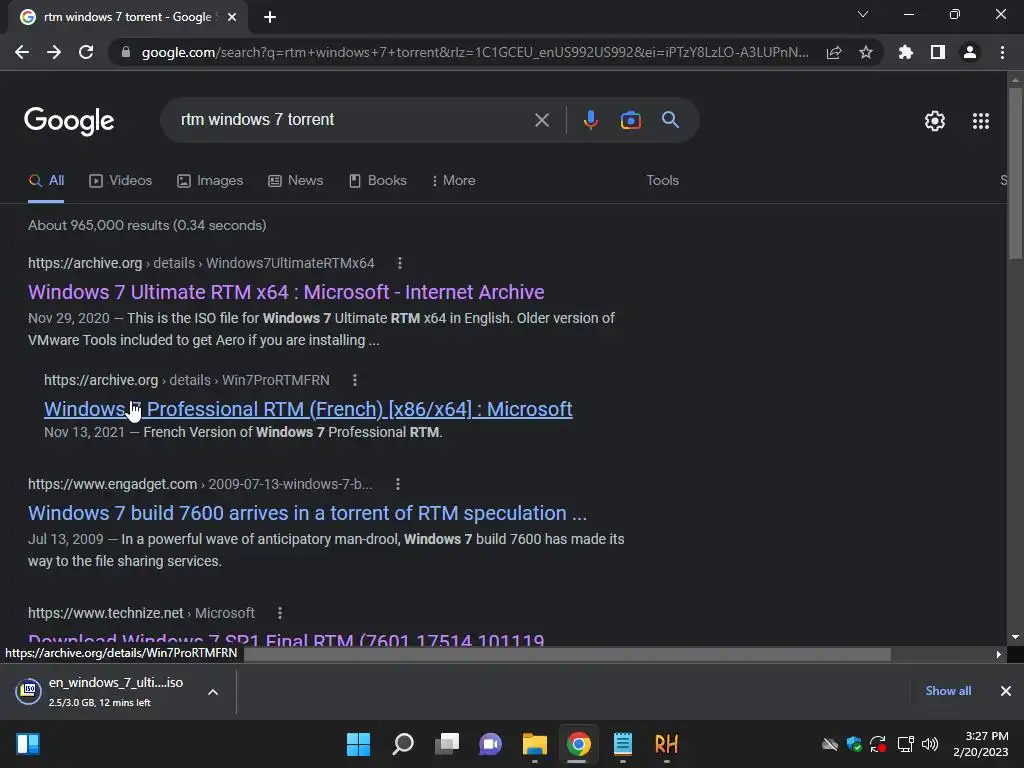Close the rtm windows 7 torrent tab
Screen dimensions: 1024x768
(232, 17)
